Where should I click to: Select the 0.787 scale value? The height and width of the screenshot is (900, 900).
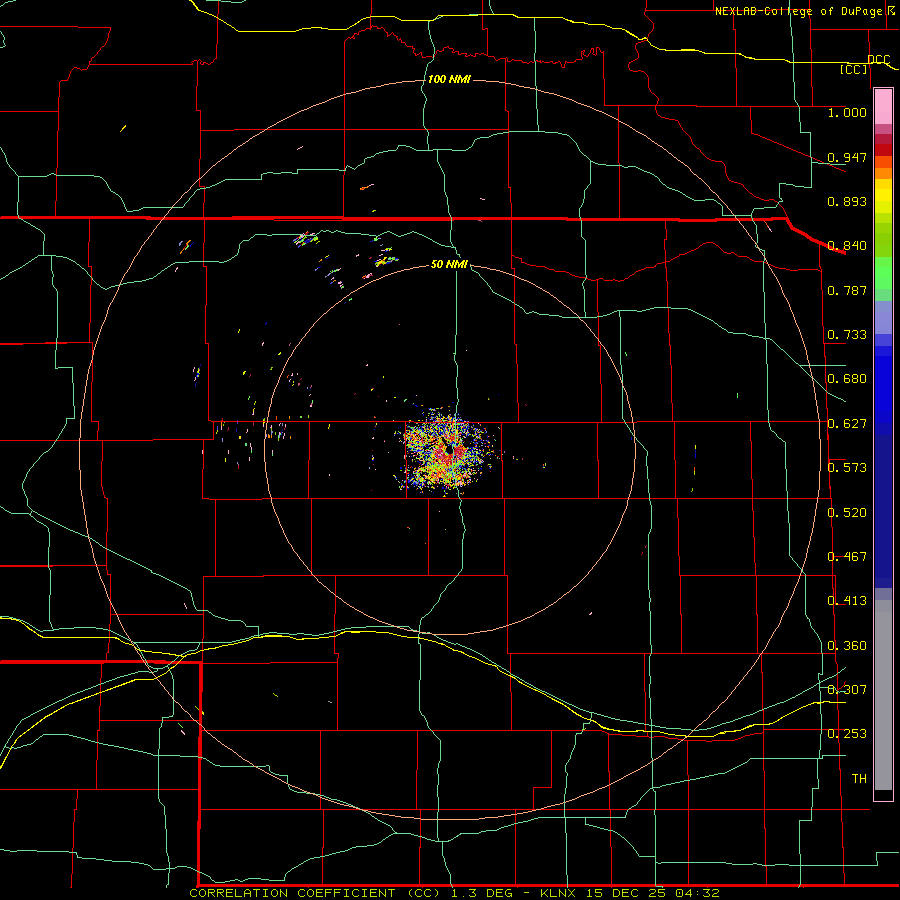click(x=847, y=290)
